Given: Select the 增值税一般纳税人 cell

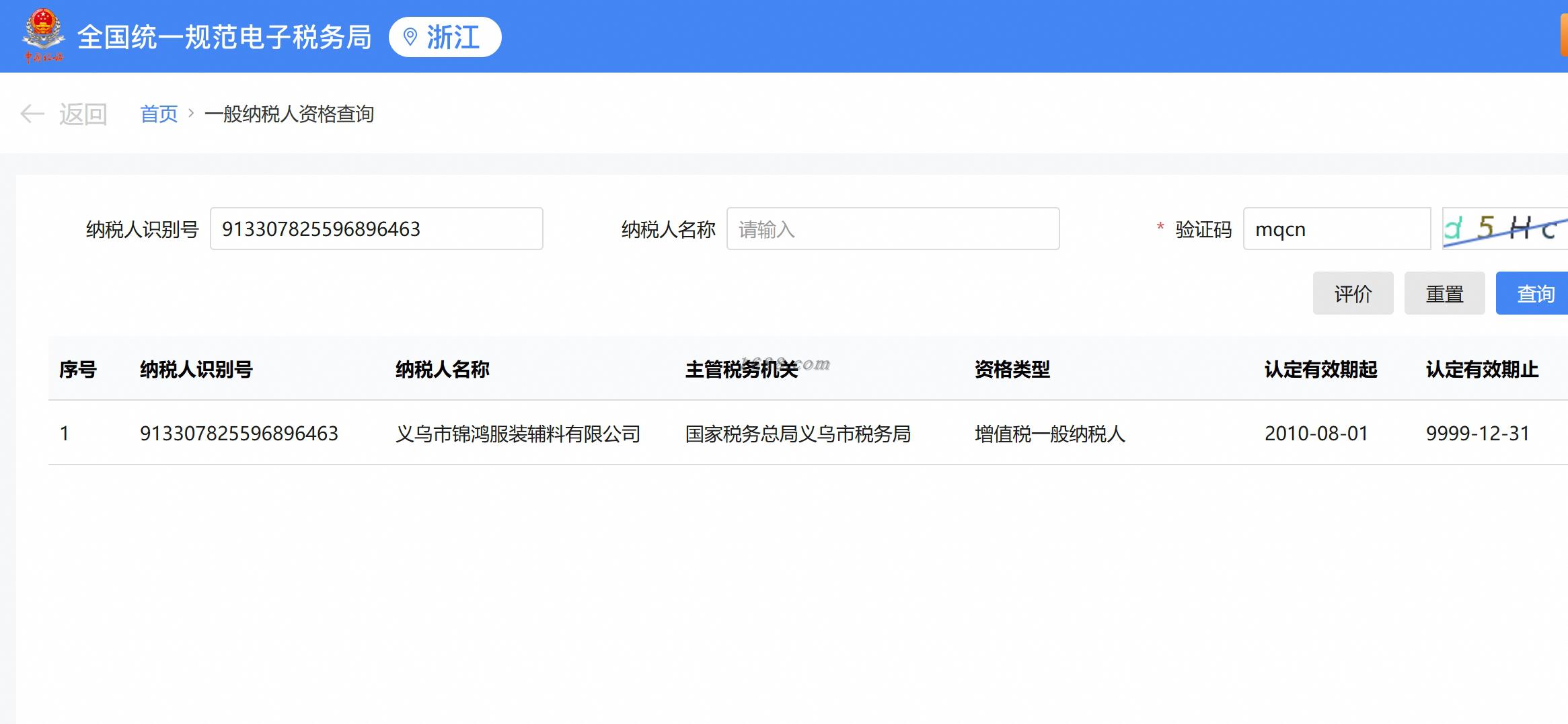Looking at the screenshot, I should pos(1050,434).
